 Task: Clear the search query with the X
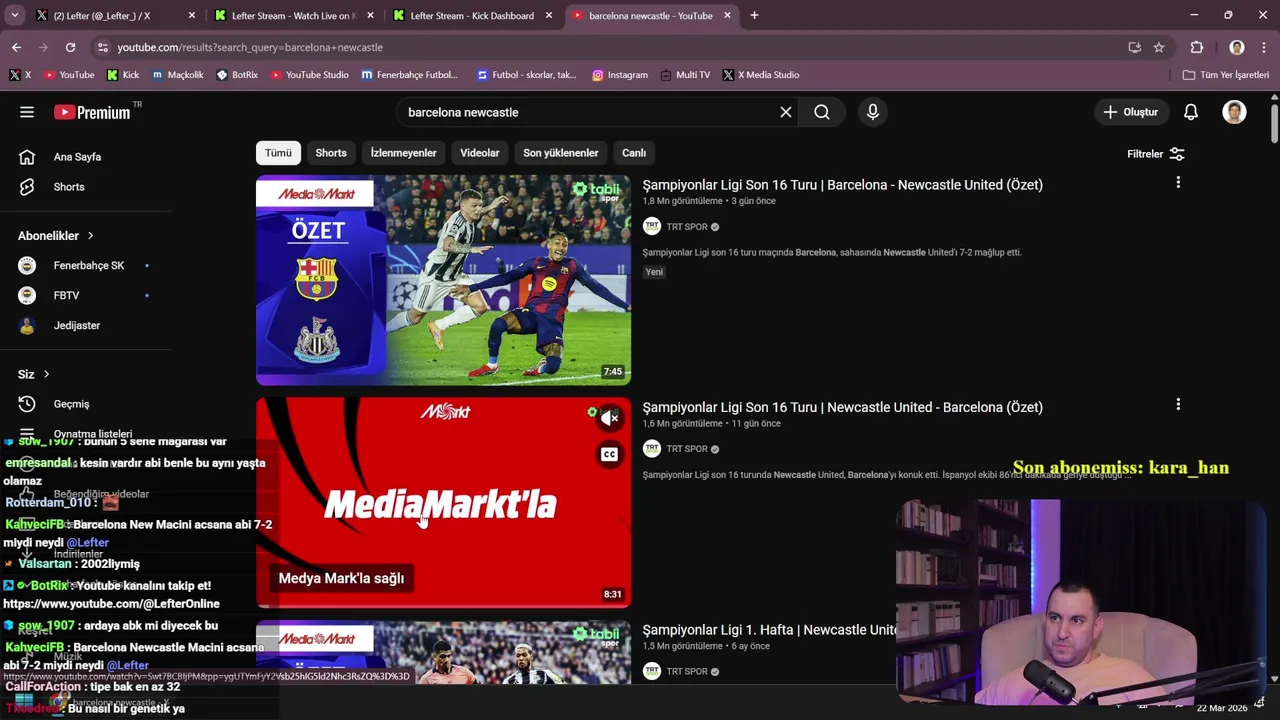click(x=786, y=112)
